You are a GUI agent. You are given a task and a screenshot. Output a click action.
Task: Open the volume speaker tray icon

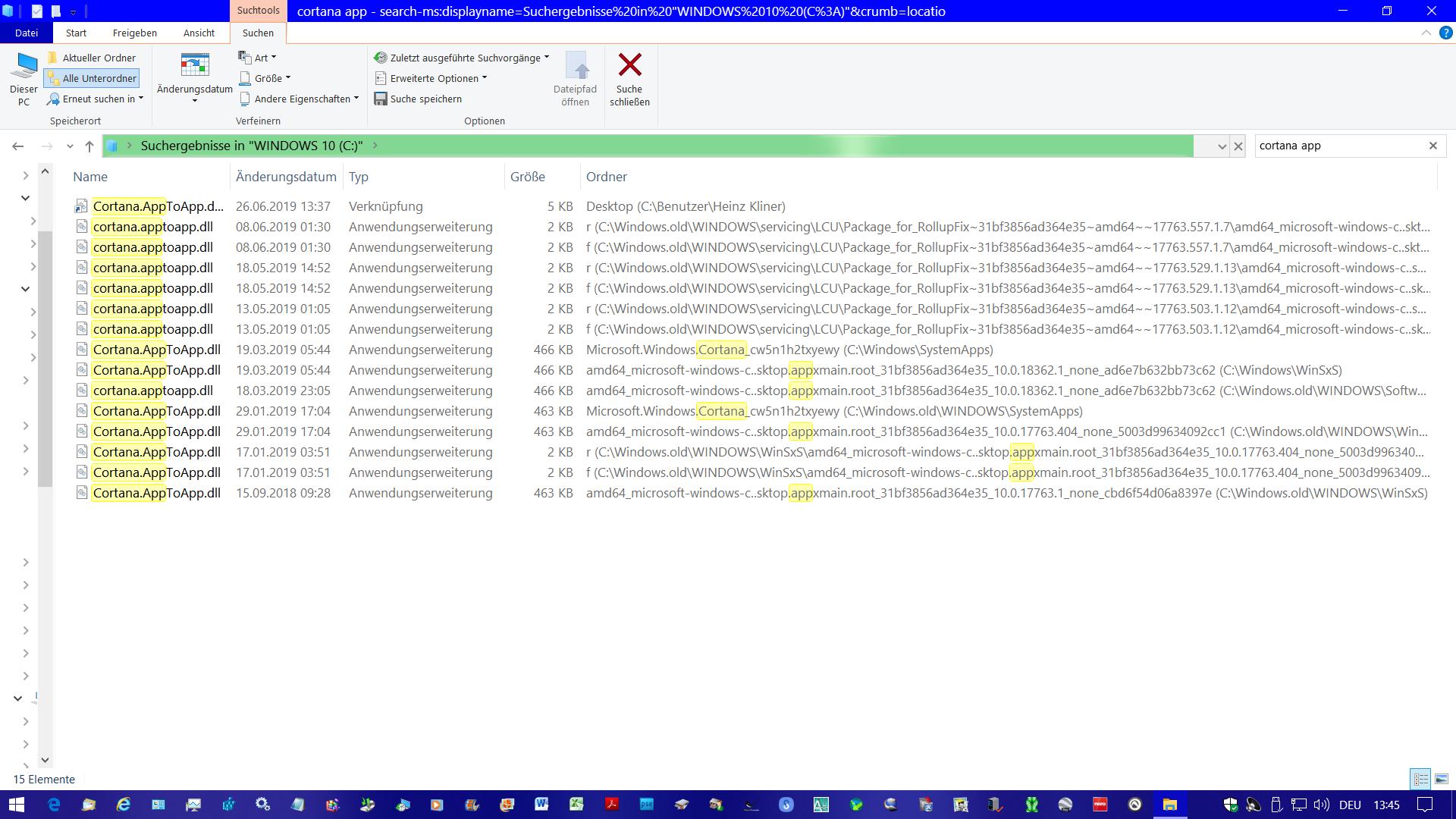point(1322,805)
